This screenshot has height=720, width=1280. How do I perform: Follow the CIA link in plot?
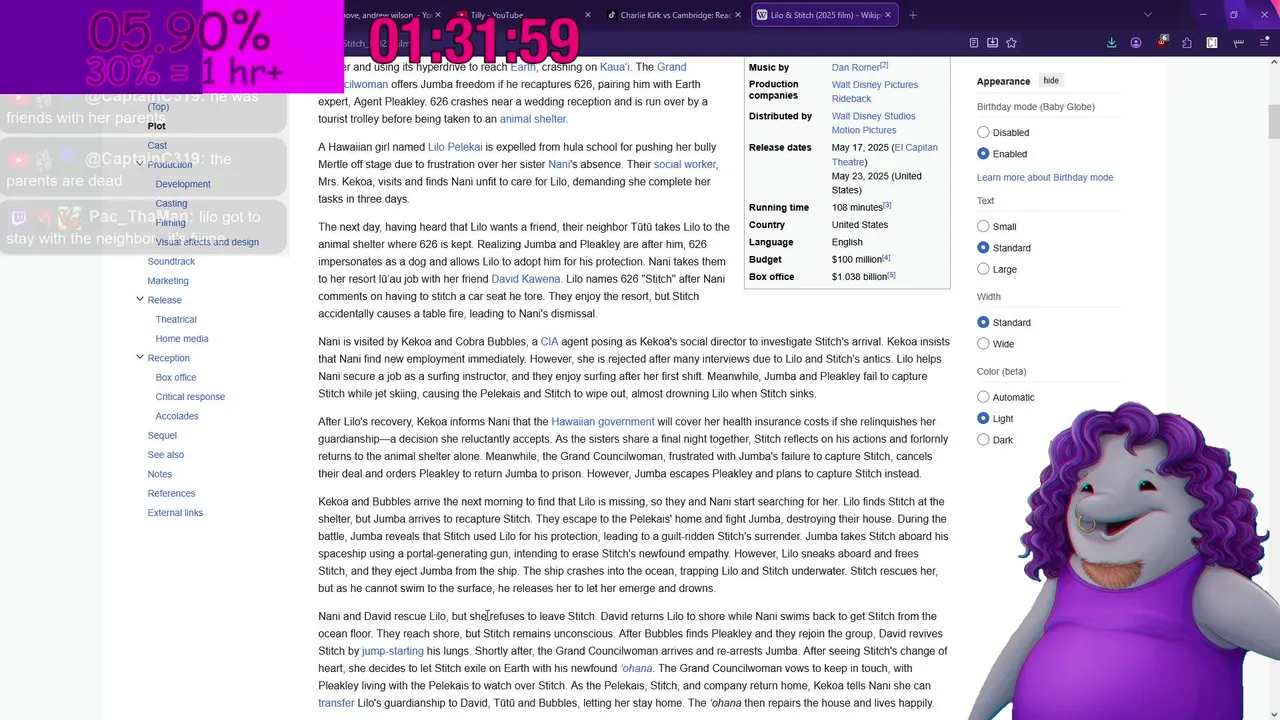[x=549, y=342]
